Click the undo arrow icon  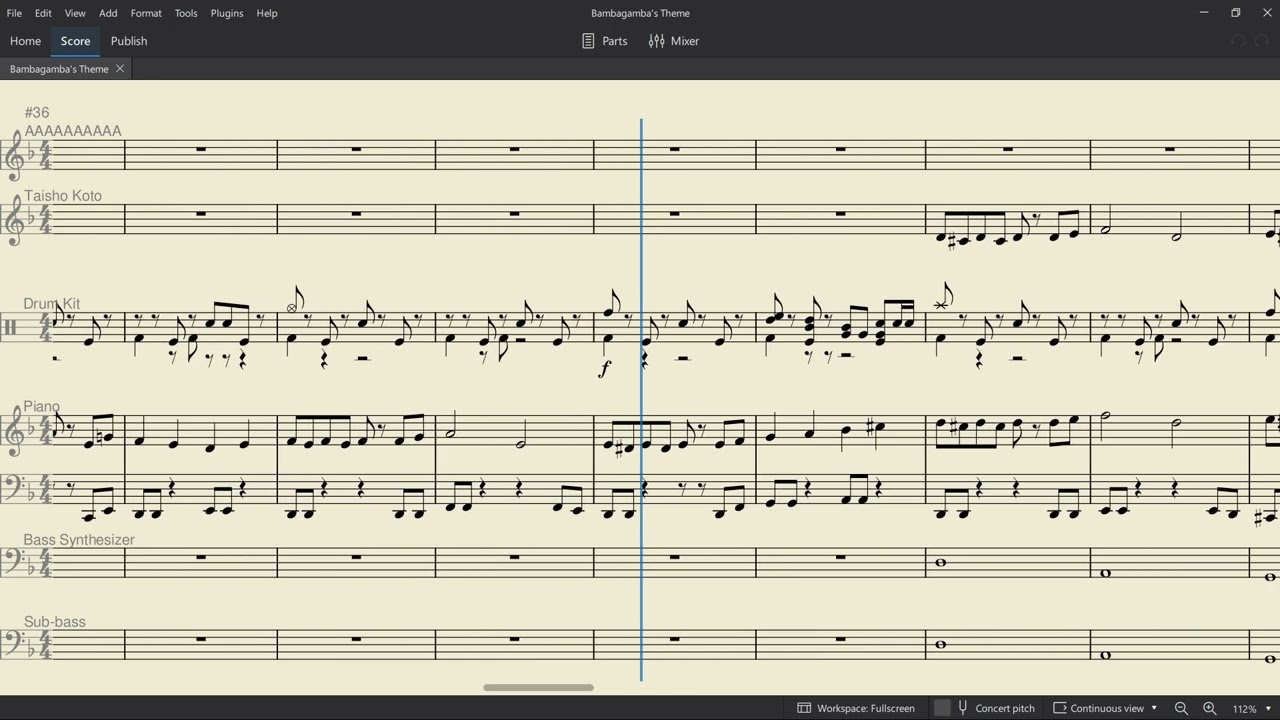pyautogui.click(x=1238, y=41)
